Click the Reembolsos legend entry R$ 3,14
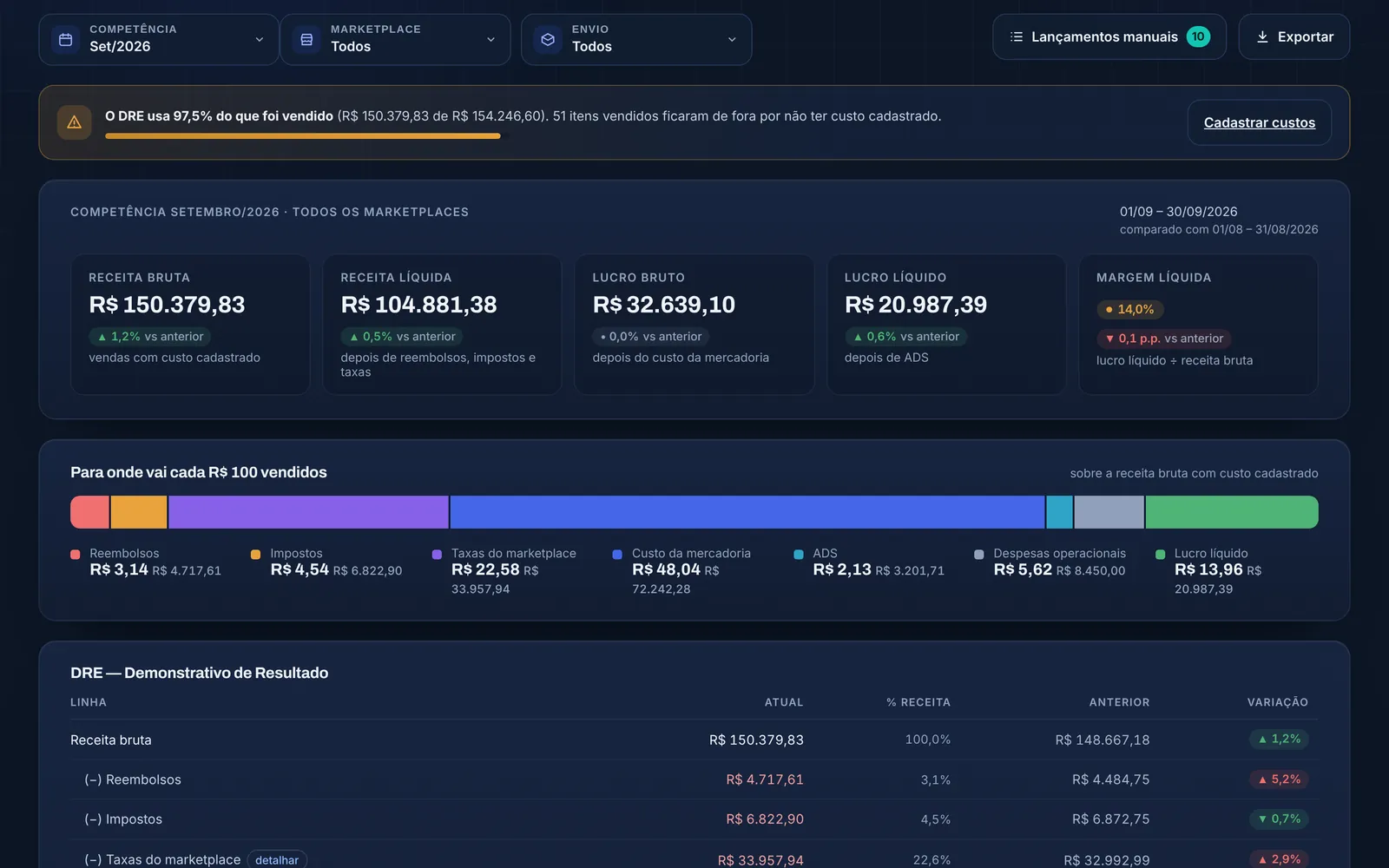 pyautogui.click(x=146, y=562)
